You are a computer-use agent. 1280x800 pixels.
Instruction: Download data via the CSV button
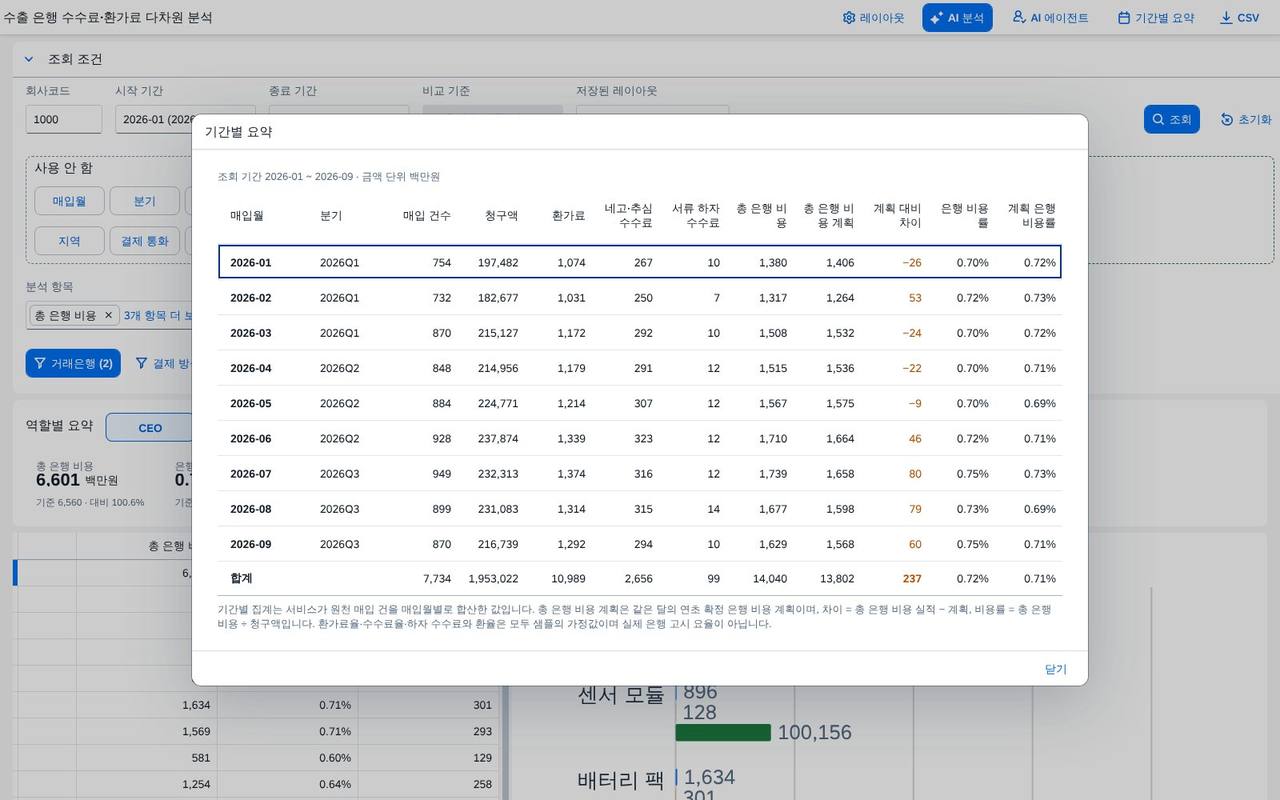[1239, 18]
